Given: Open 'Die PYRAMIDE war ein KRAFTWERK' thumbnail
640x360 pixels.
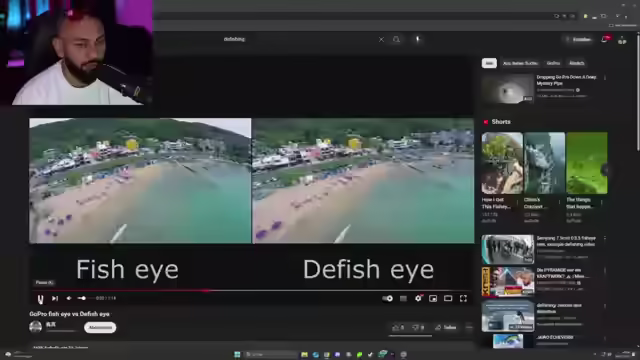Looking at the screenshot, I should coord(507,281).
